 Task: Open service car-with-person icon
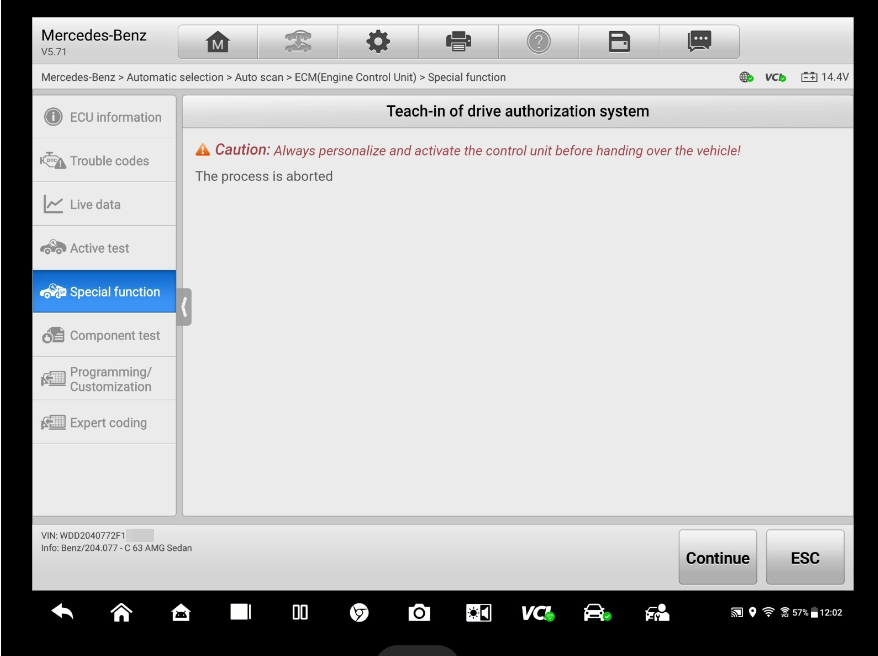pyautogui.click(x=657, y=613)
